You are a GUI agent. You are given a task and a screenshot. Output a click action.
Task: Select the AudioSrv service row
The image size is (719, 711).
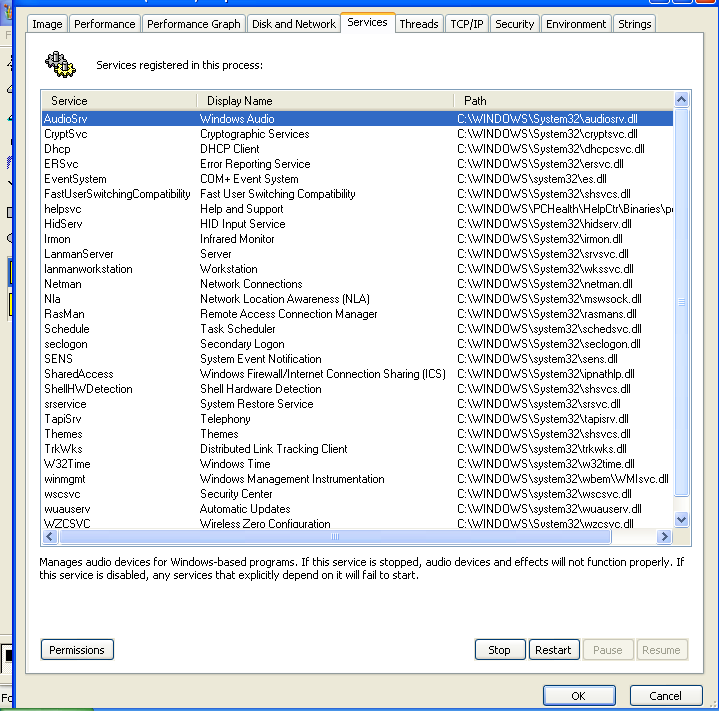pyautogui.click(x=357, y=119)
